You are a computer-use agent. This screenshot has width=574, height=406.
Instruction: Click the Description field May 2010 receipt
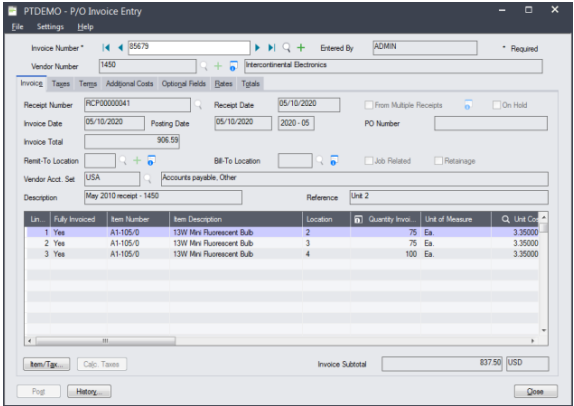tap(163, 197)
